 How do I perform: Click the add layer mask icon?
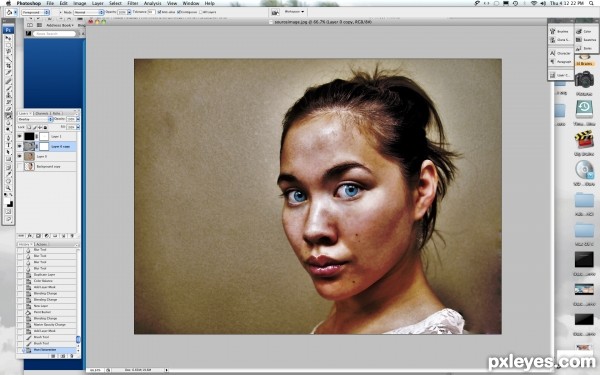click(x=39, y=236)
